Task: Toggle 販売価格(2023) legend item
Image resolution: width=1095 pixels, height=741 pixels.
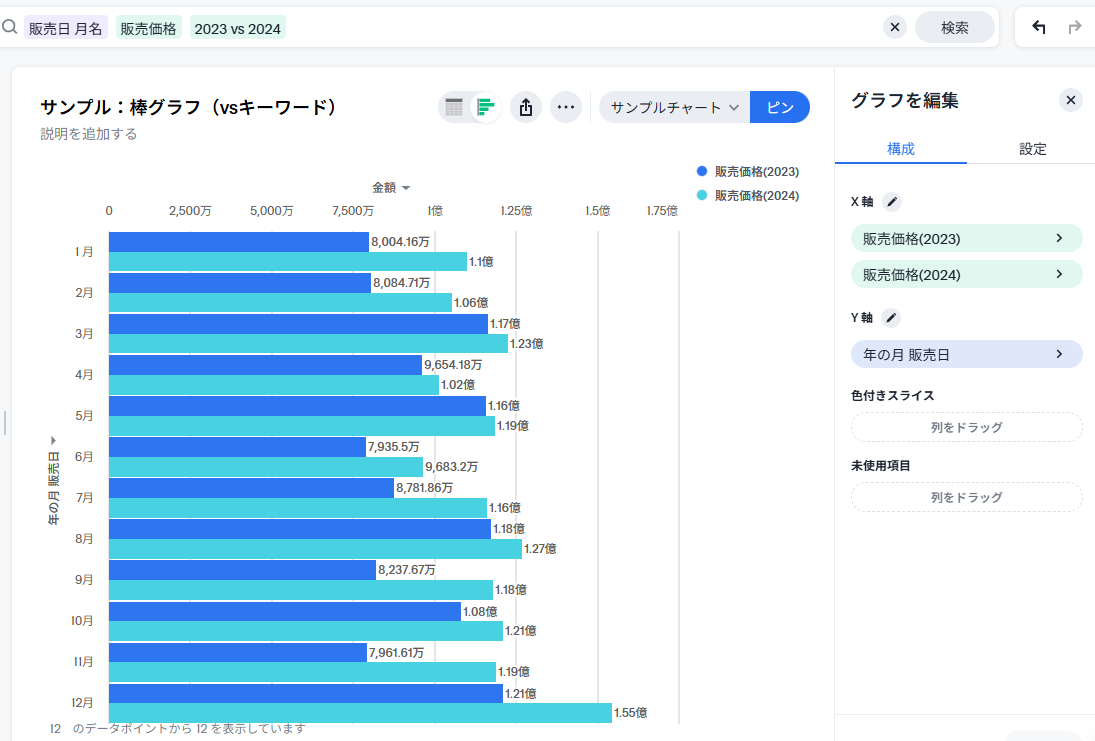Action: (748, 171)
